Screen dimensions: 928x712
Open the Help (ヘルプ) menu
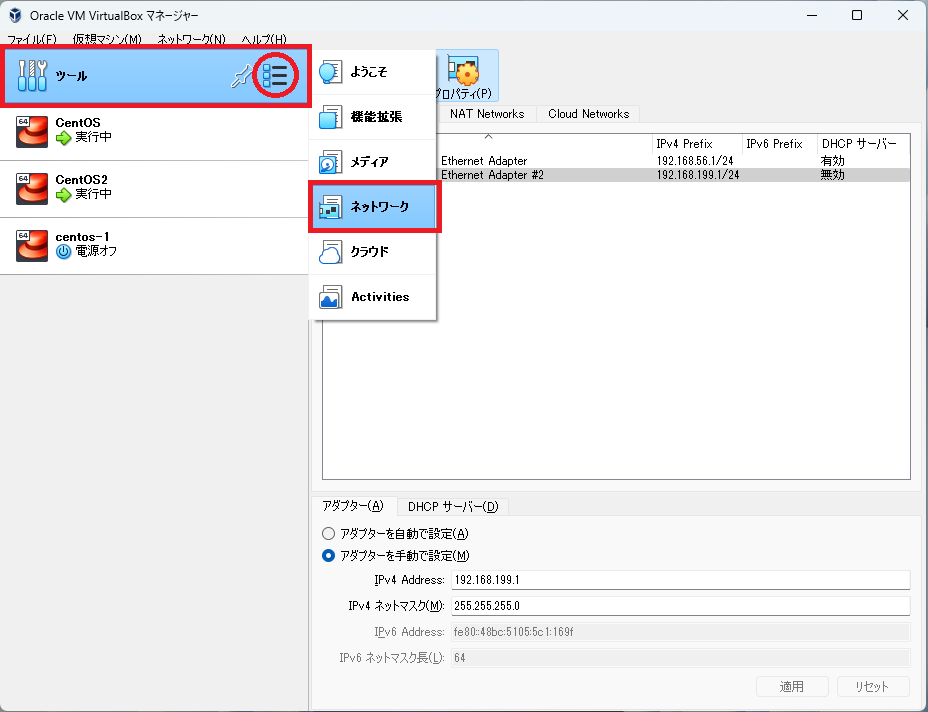coord(264,40)
